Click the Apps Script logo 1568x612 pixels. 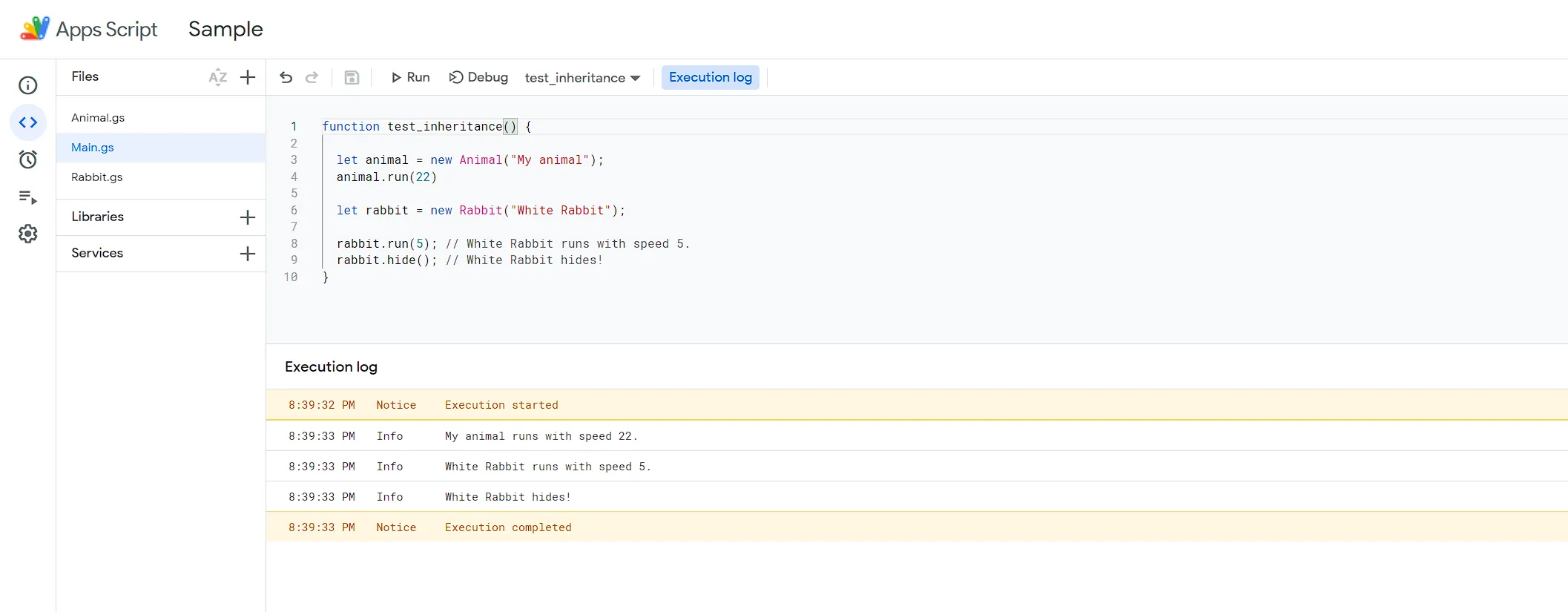[x=35, y=29]
